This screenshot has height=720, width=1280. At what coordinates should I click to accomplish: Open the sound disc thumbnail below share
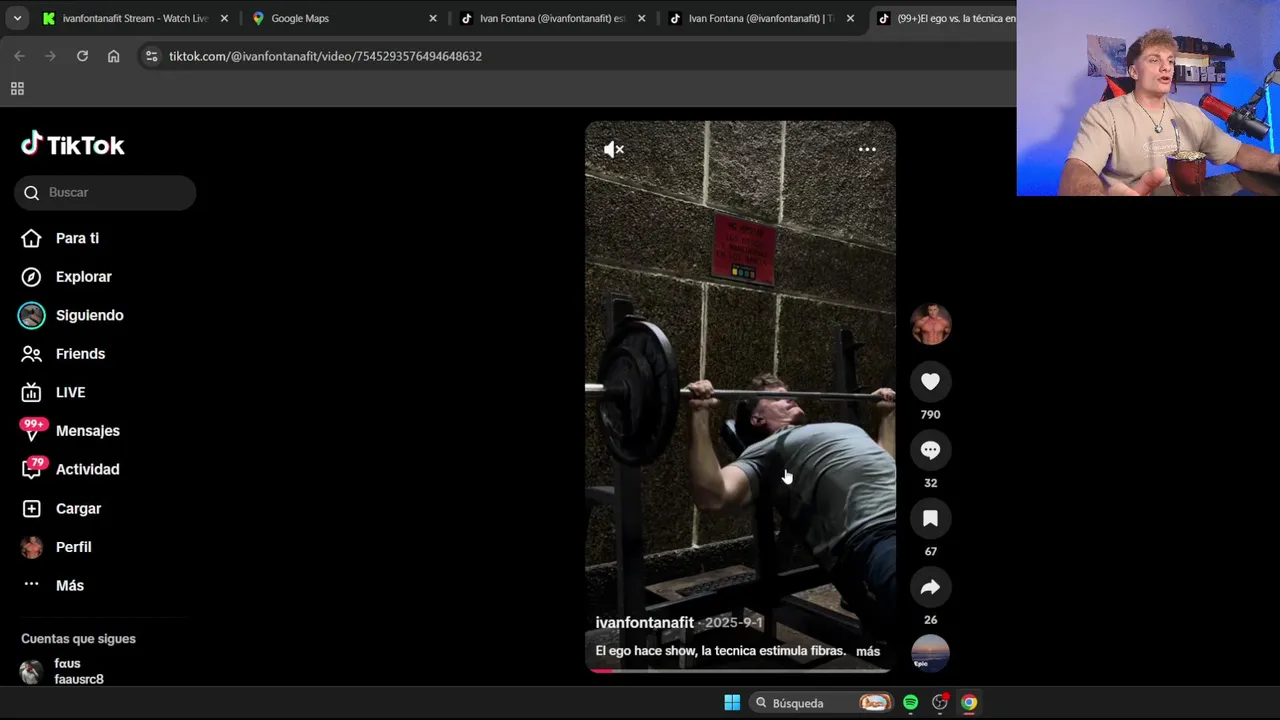pos(930,653)
